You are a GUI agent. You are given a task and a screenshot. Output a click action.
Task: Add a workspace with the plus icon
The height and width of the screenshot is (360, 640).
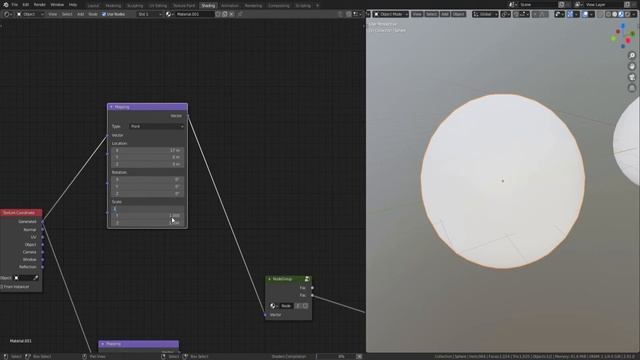pyautogui.click(x=318, y=5)
